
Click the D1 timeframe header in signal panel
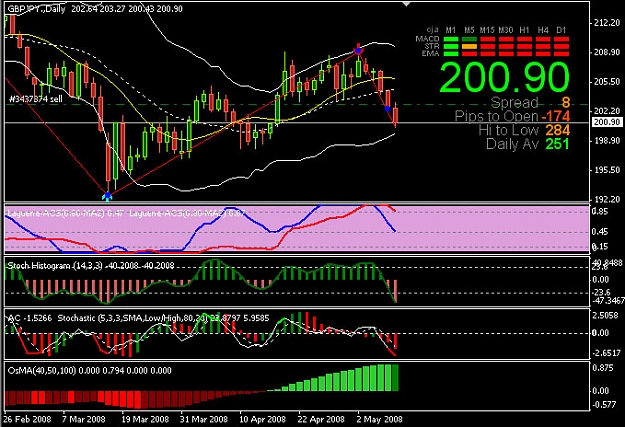561,30
